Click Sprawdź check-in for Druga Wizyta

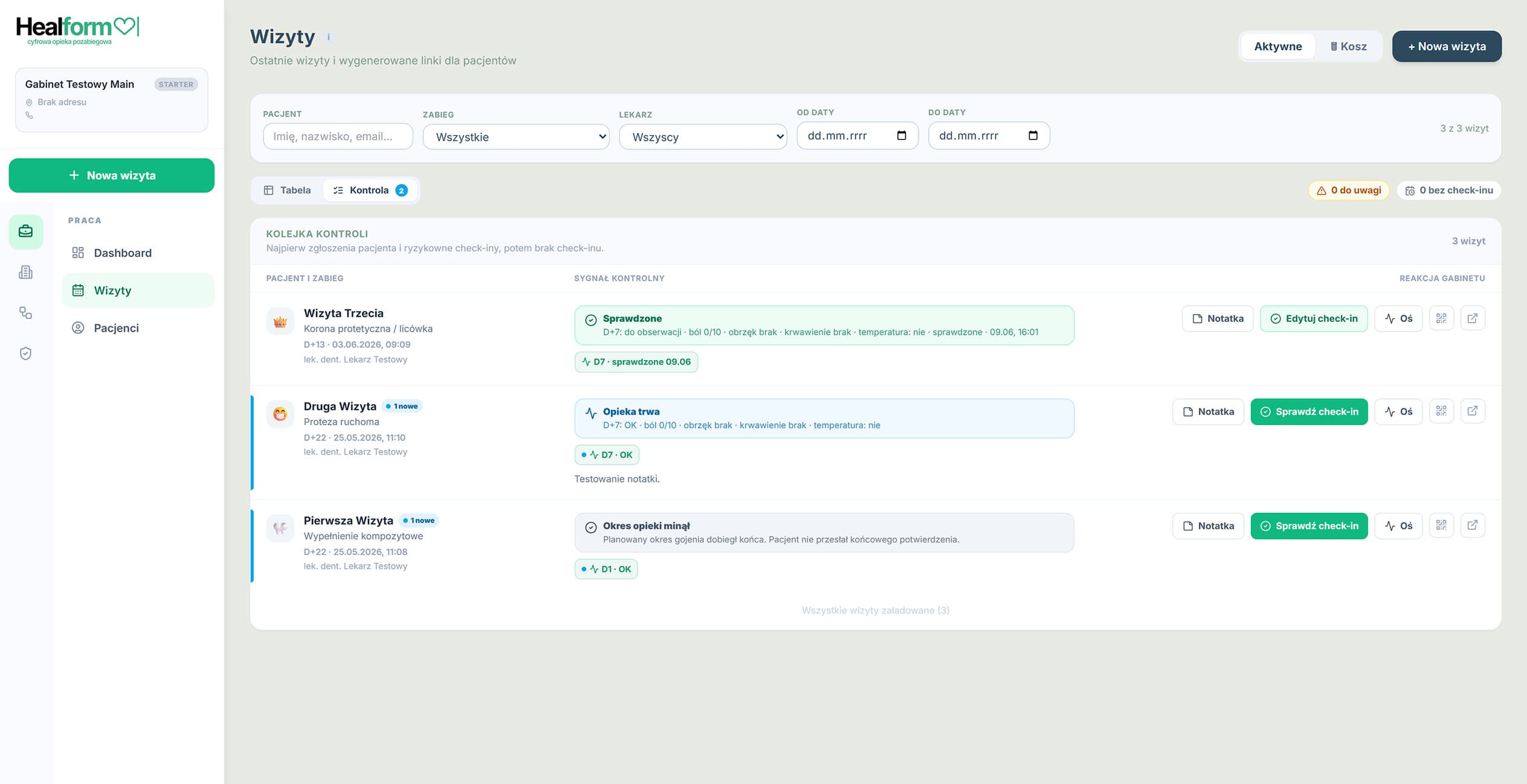point(1309,411)
